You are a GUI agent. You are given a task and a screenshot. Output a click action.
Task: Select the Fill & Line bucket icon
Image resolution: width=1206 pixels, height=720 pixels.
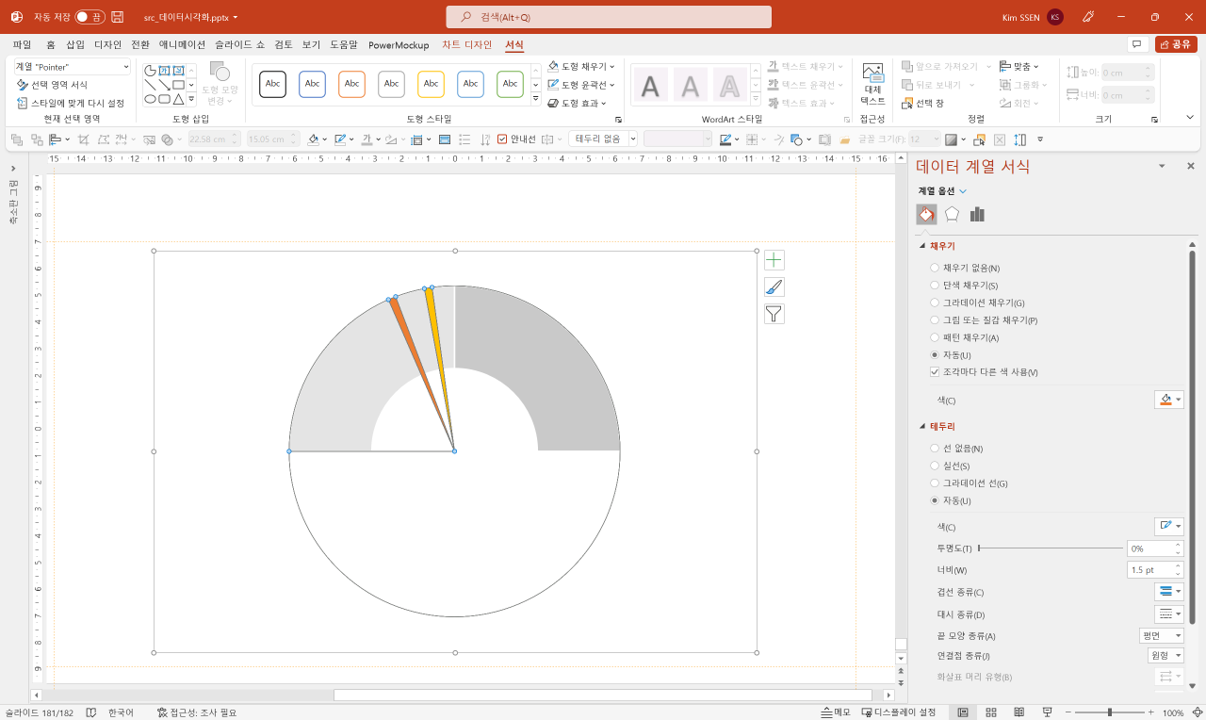click(x=927, y=214)
